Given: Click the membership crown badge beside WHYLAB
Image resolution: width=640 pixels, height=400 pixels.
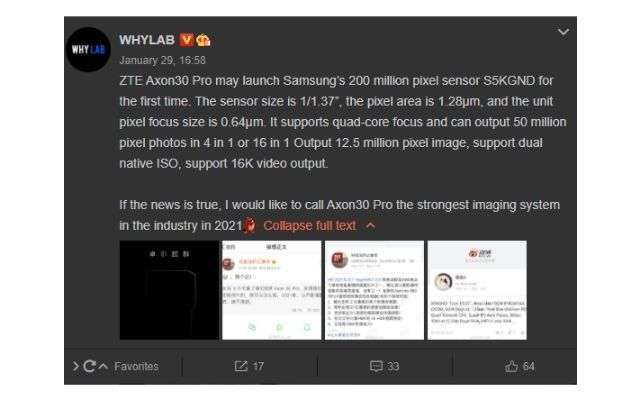Looking at the screenshot, I should coord(203,40).
